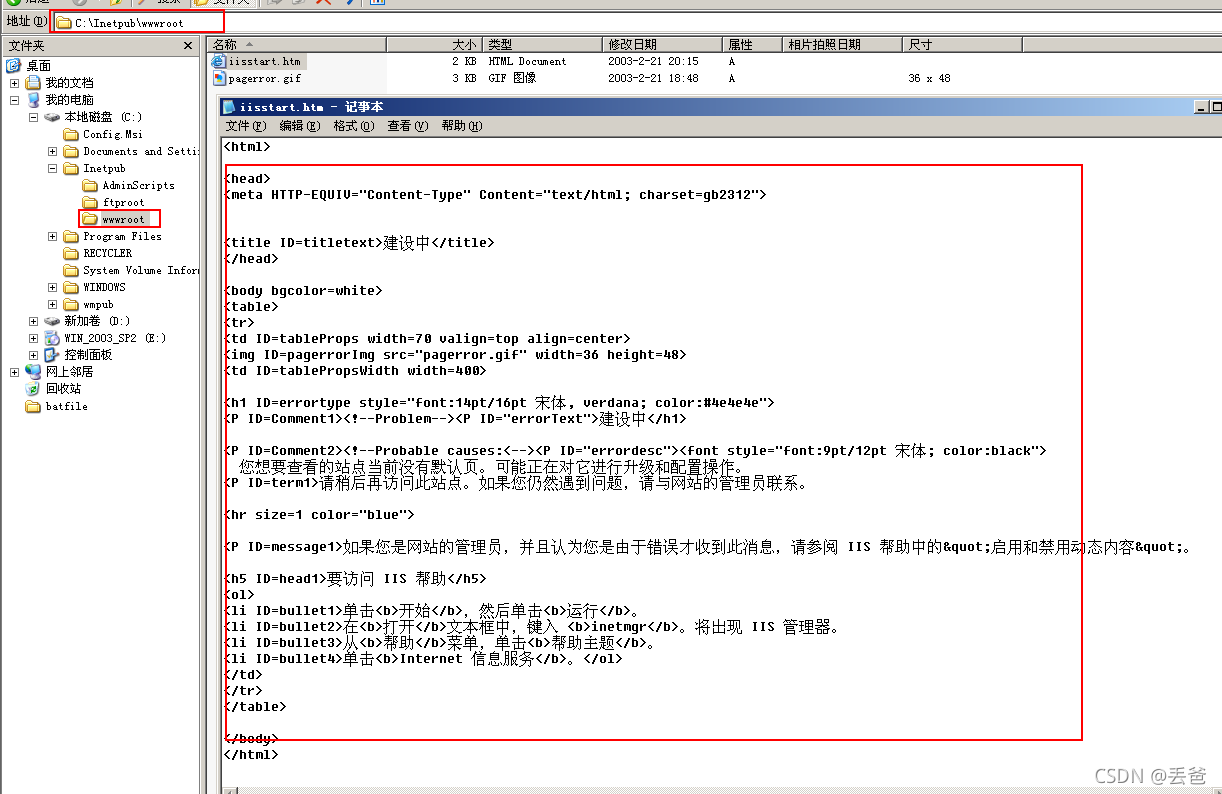Viewport: 1222px width, 794px height.
Task: Expand the wmpub folder node
Action: click(x=52, y=304)
